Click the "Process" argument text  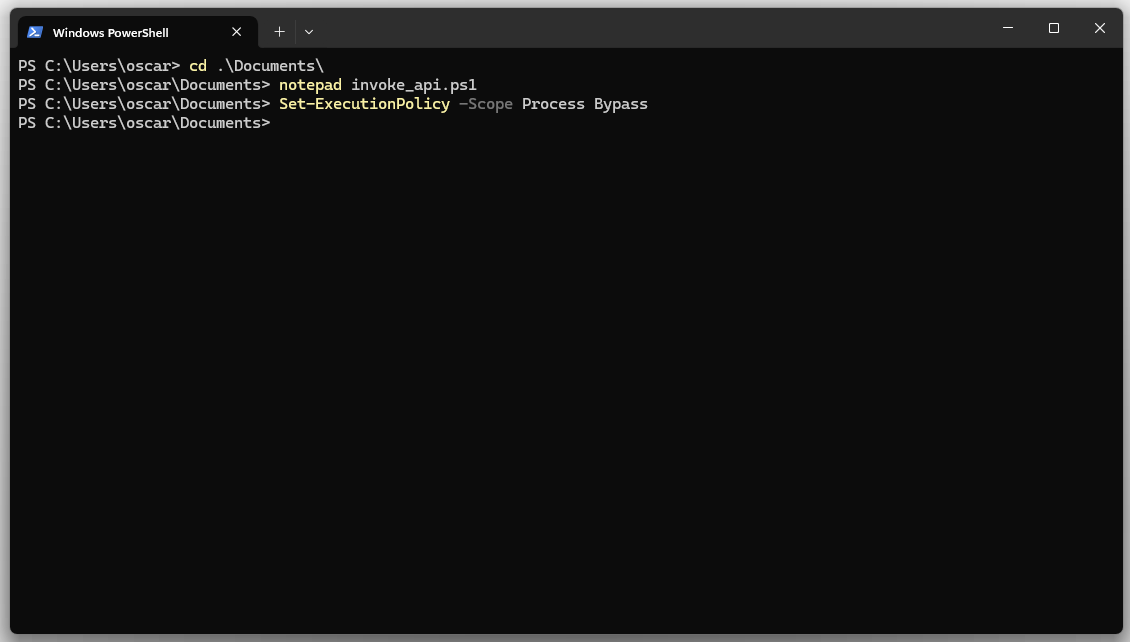tap(553, 104)
